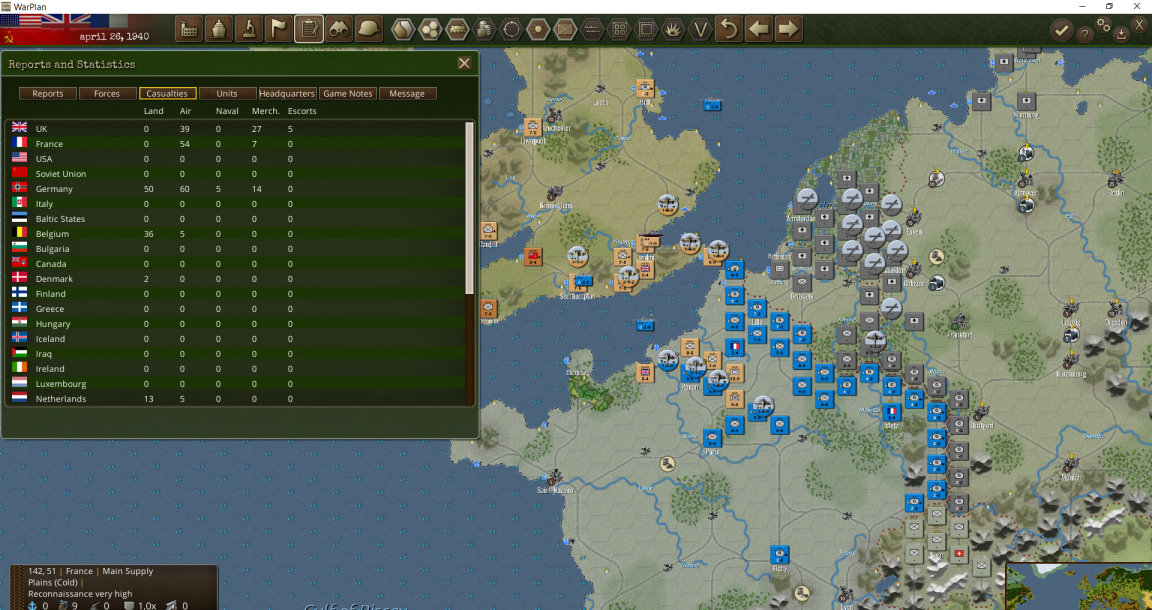Close the Reports and Statistics panel

click(x=464, y=63)
